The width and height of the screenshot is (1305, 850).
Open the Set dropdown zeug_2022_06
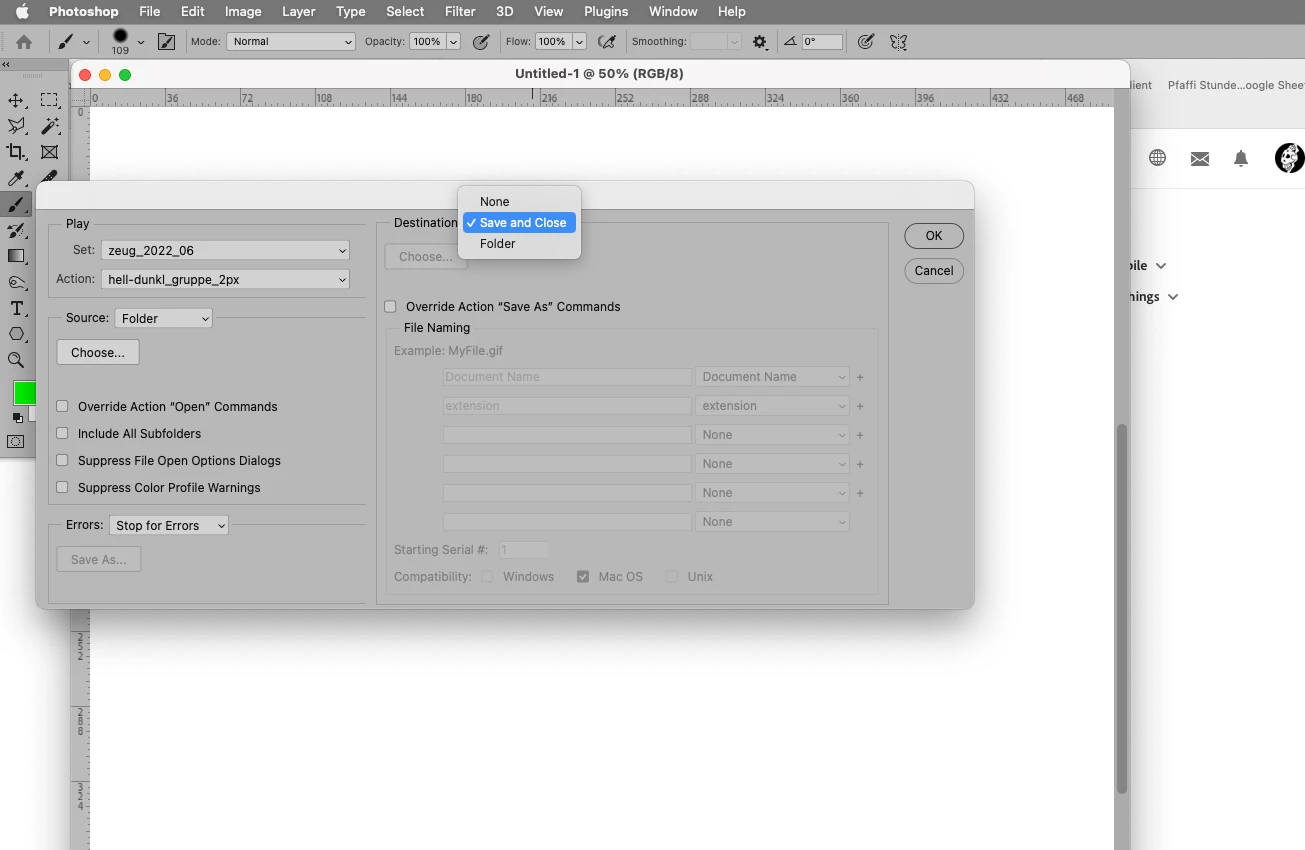225,251
